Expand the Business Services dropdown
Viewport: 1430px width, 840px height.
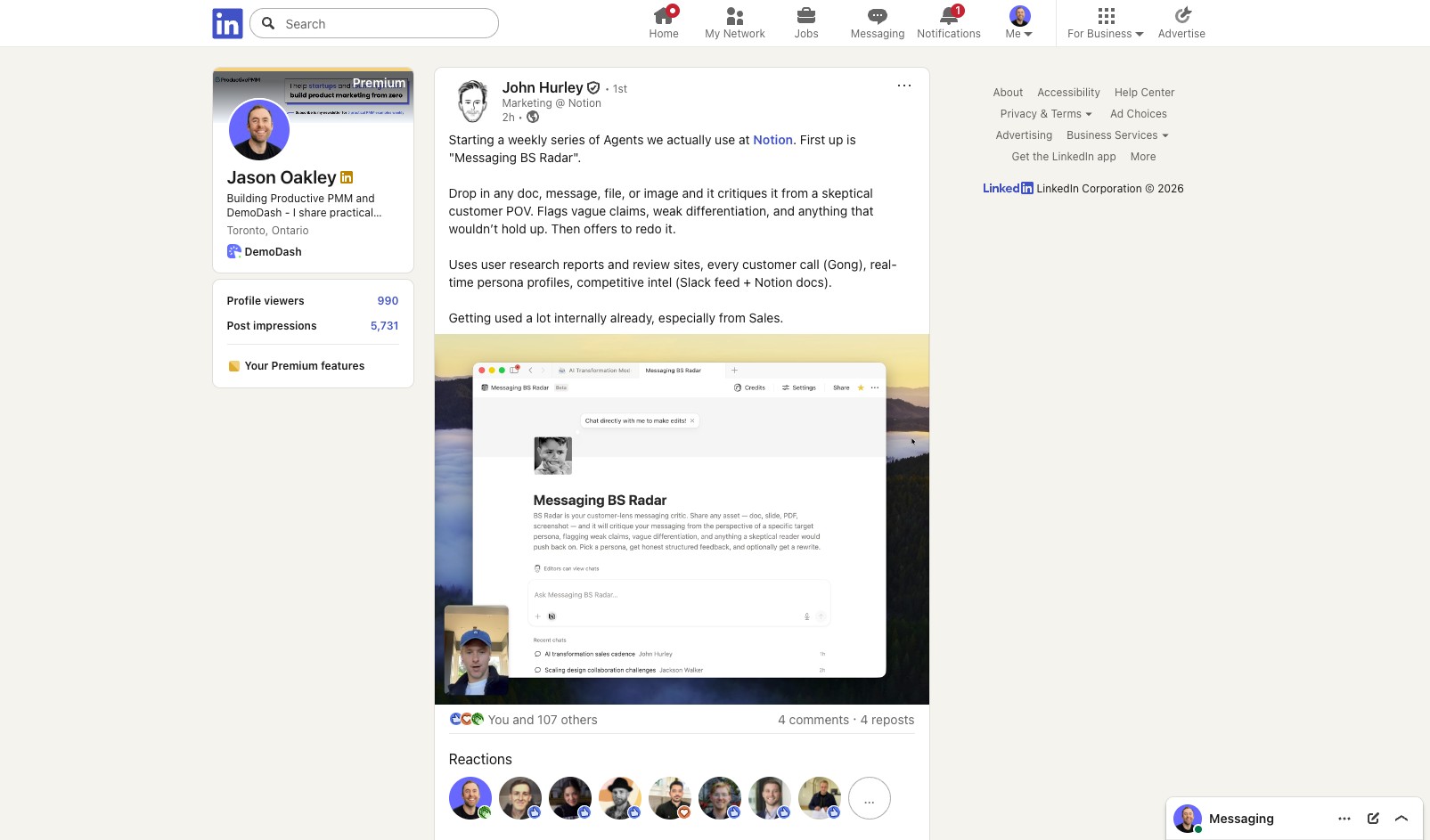tap(1117, 135)
